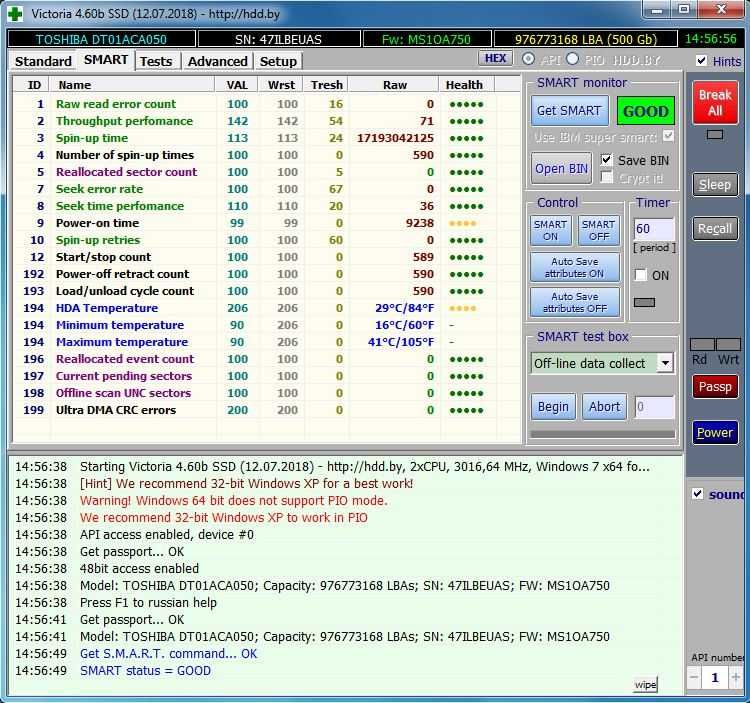Click the Open BIN button

point(561,168)
